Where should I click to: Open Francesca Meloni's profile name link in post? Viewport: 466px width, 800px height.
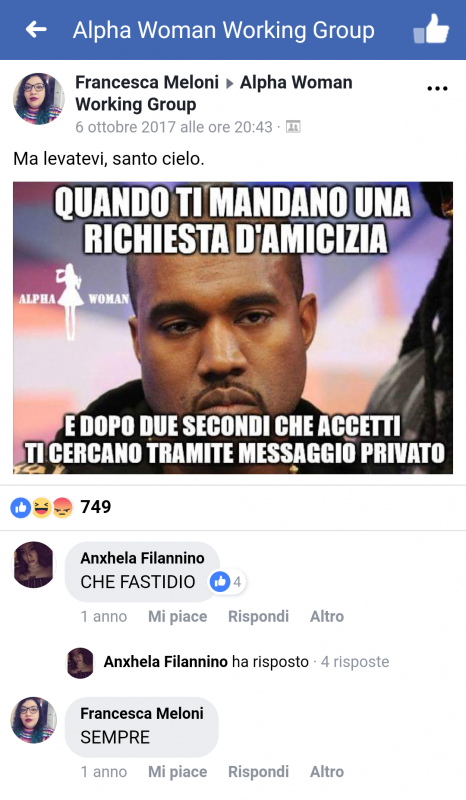point(147,82)
